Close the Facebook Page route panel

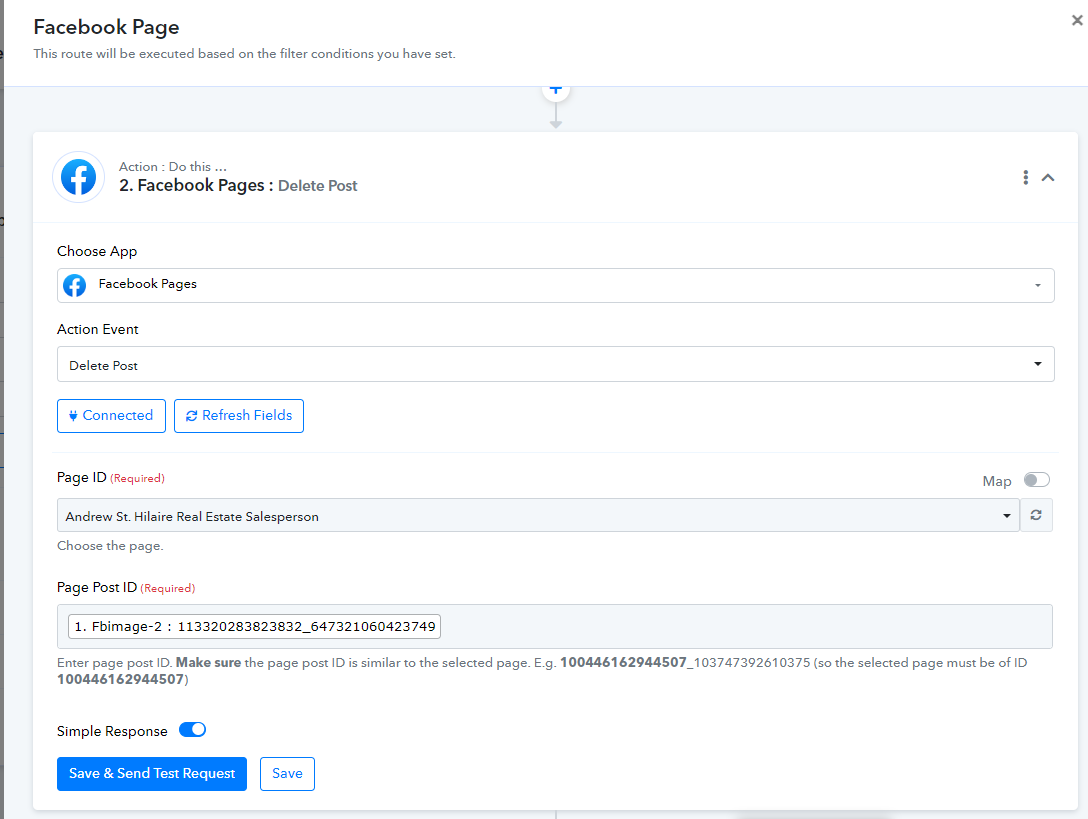1077,20
